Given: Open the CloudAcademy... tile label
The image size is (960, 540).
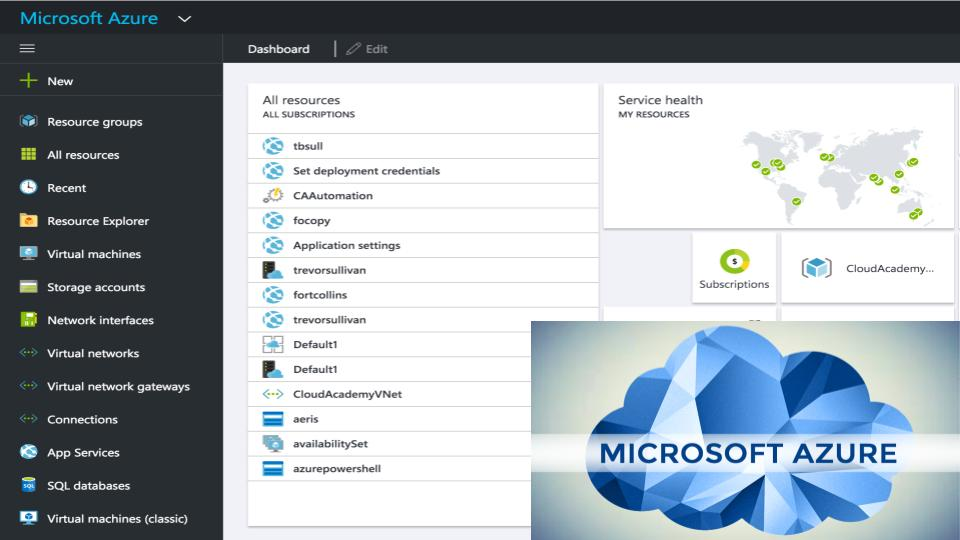Looking at the screenshot, I should (x=890, y=268).
